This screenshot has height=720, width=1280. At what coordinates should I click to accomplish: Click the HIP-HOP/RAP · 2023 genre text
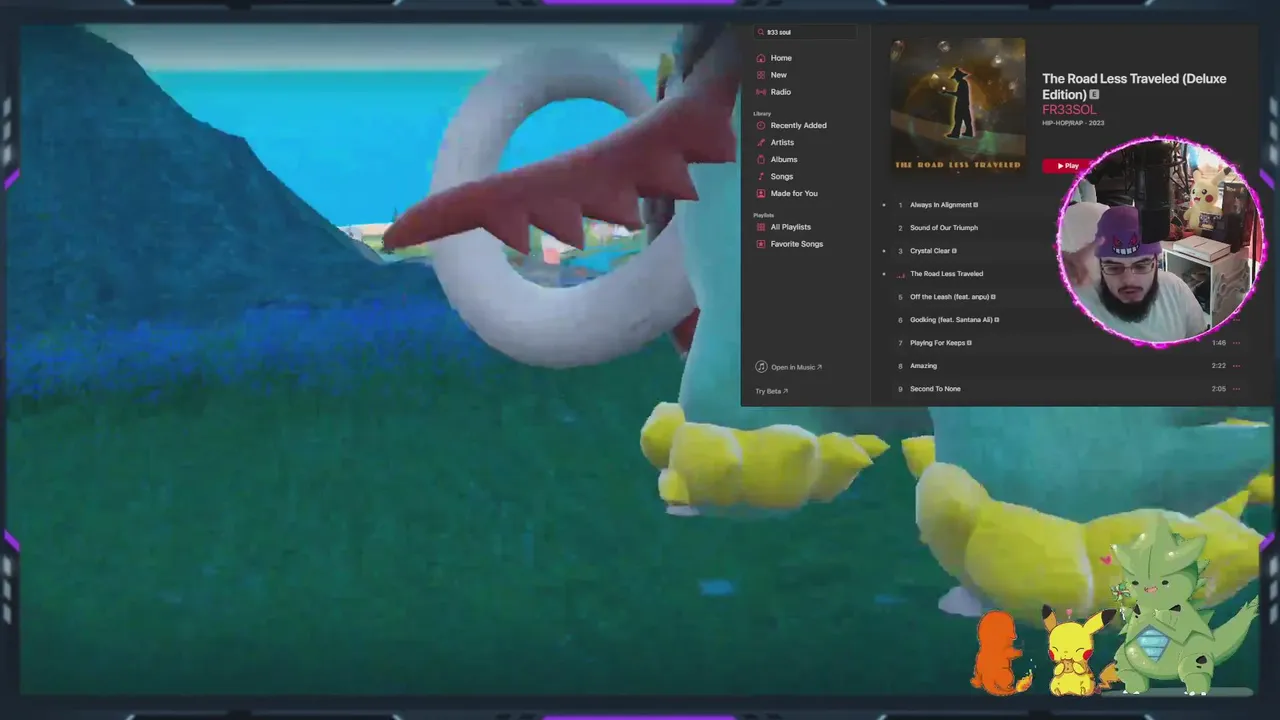click(1073, 123)
